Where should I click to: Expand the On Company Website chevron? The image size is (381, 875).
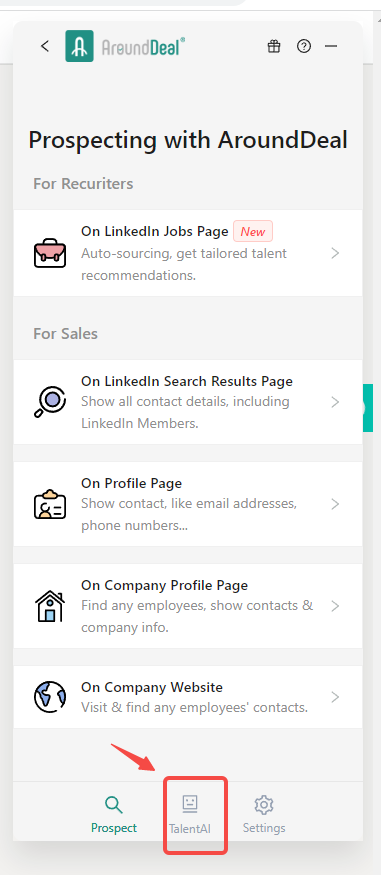click(335, 697)
